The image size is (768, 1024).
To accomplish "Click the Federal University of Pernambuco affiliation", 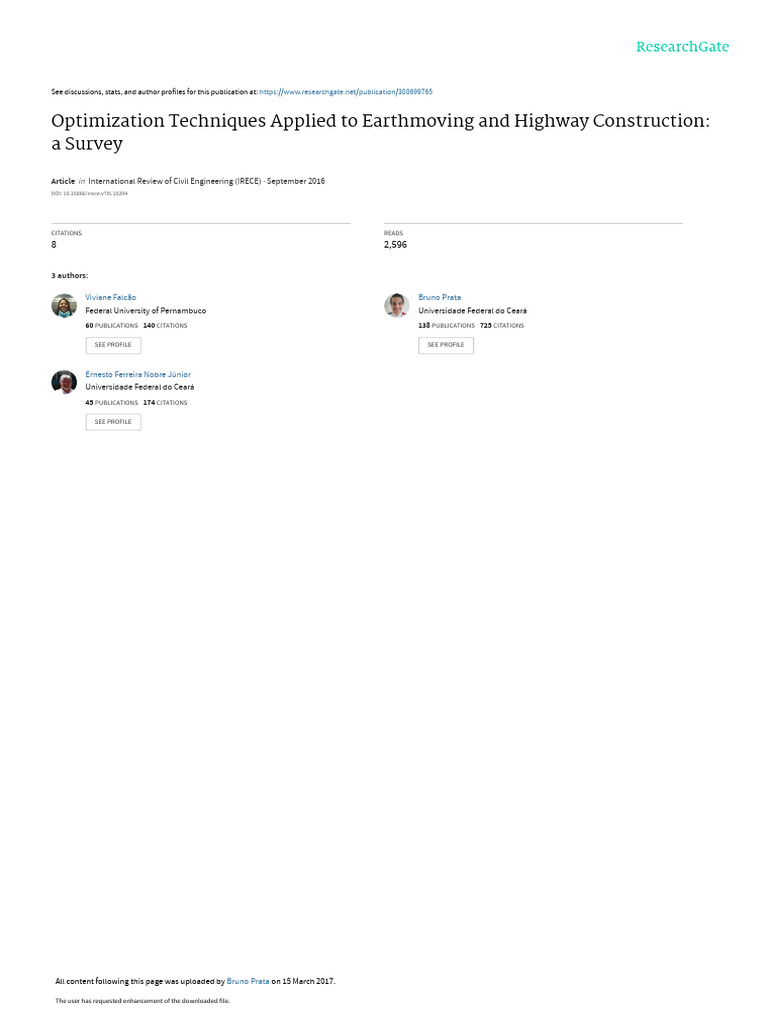I will 146,311.
